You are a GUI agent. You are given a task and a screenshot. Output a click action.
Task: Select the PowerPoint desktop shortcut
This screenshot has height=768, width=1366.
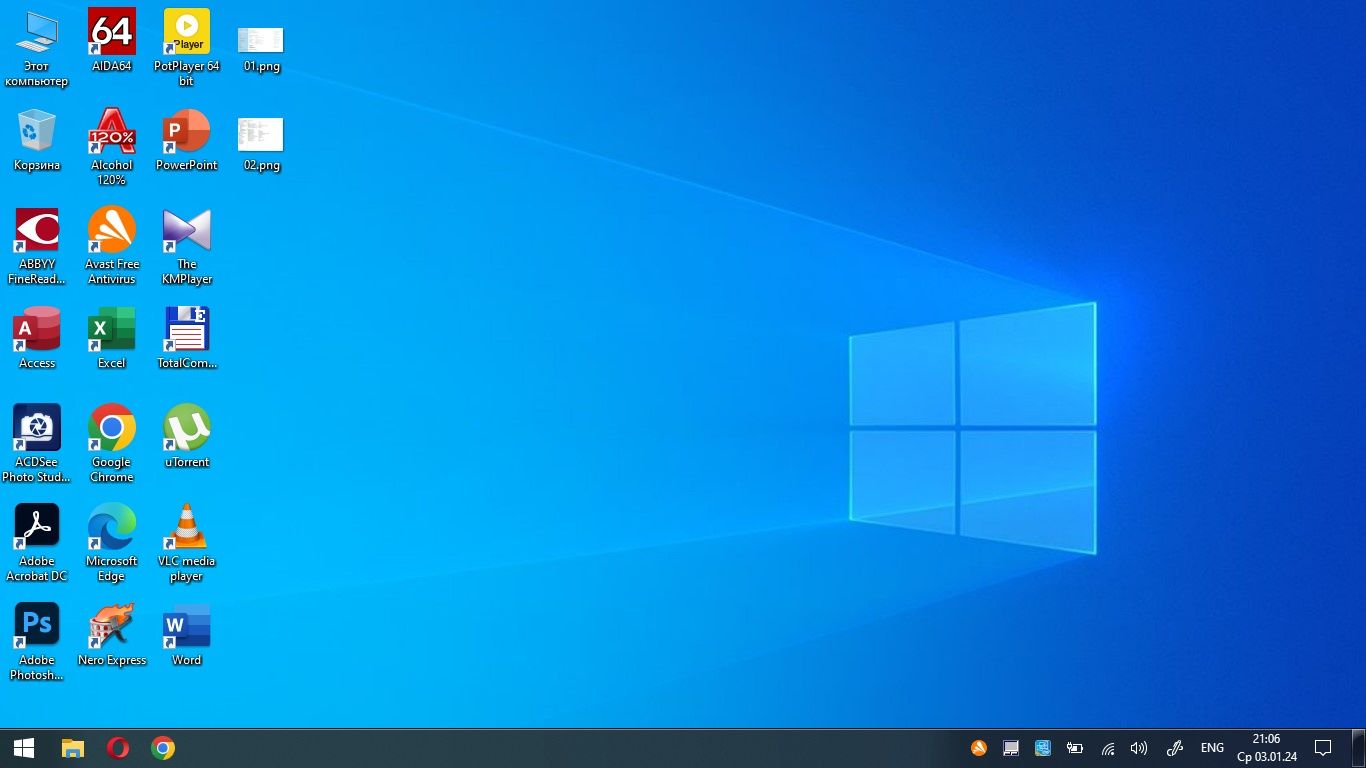click(x=187, y=140)
